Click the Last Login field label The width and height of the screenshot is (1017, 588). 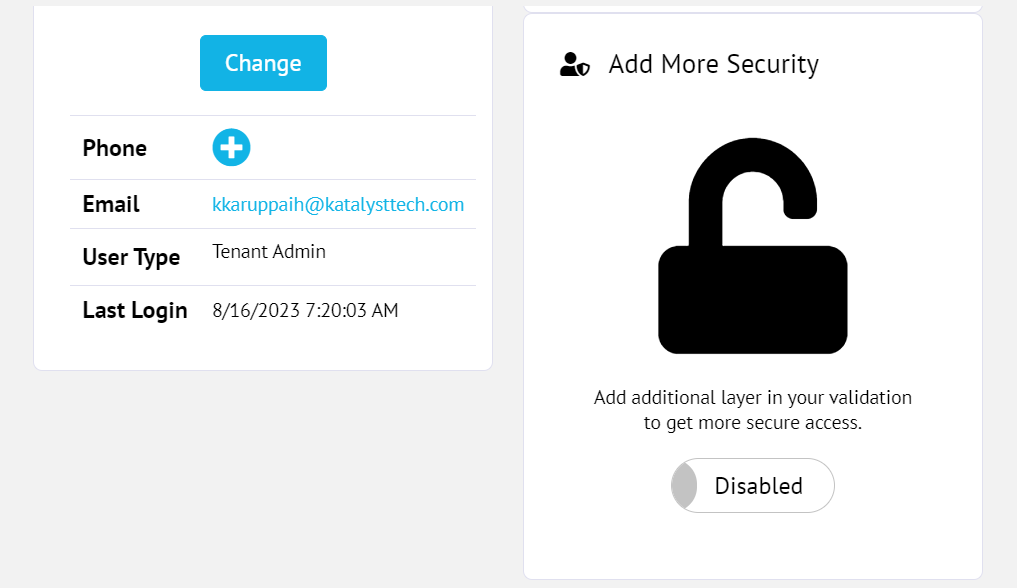135,310
